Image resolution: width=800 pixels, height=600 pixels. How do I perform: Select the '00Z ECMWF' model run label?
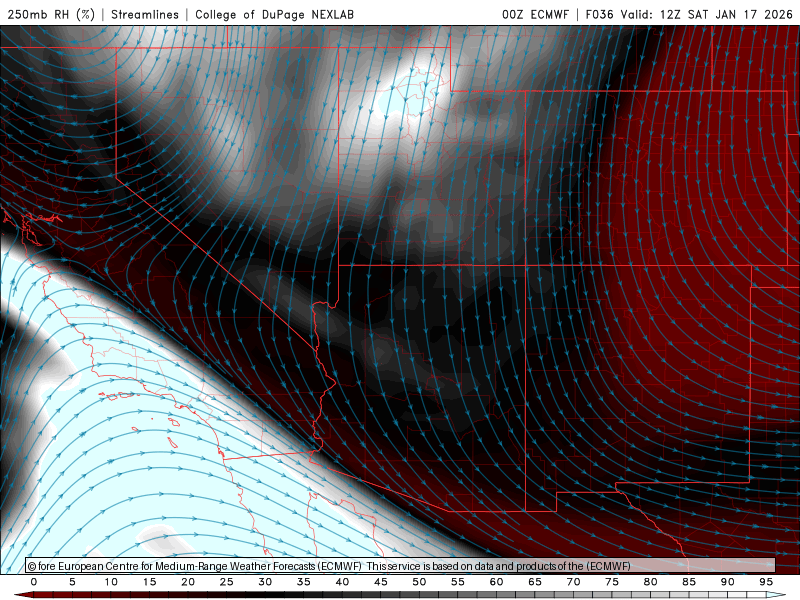535,14
